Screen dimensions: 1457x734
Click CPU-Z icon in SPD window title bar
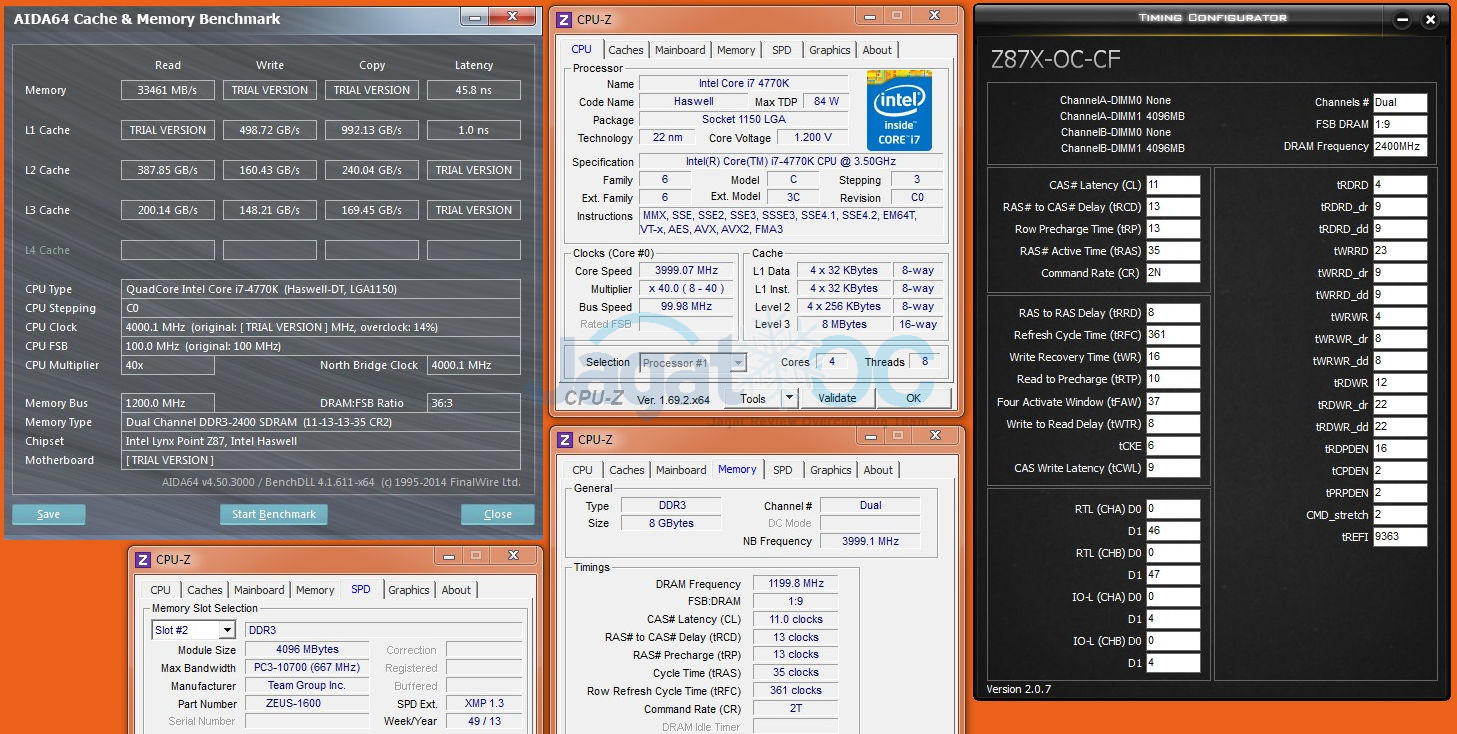click(x=143, y=559)
